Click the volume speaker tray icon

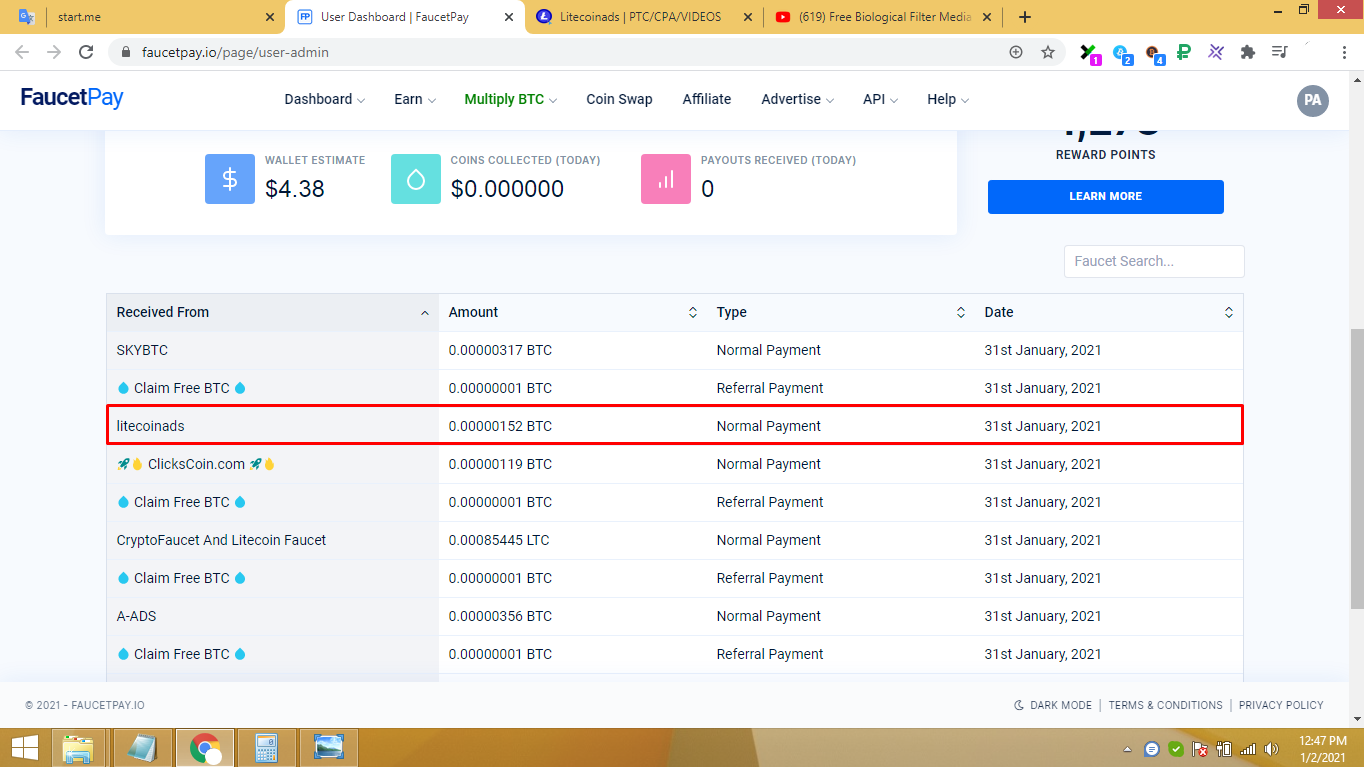click(1272, 748)
